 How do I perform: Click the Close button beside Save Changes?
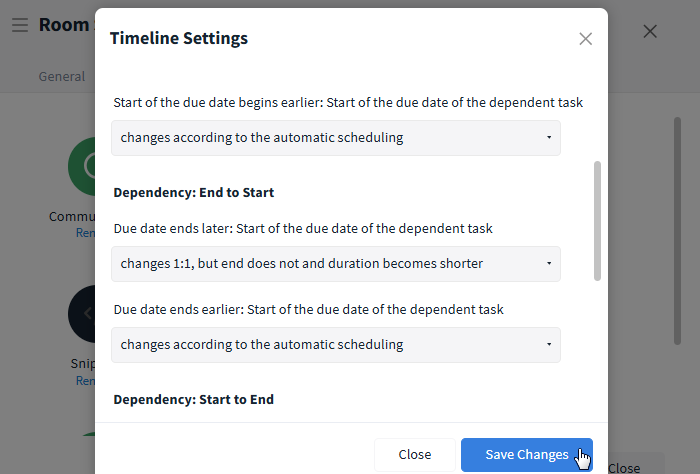point(415,454)
